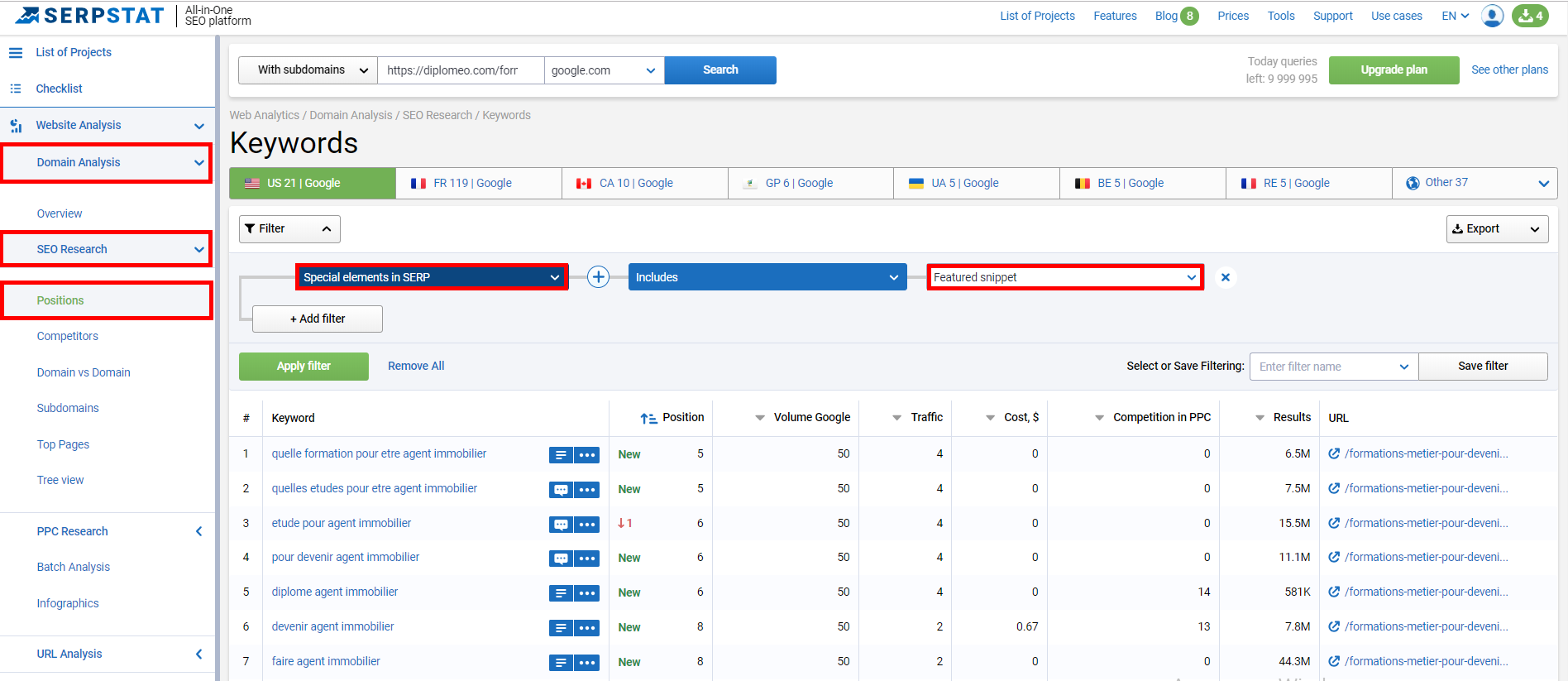This screenshot has height=681, width=1568.
Task: Click the Remove All link
Action: (x=416, y=366)
